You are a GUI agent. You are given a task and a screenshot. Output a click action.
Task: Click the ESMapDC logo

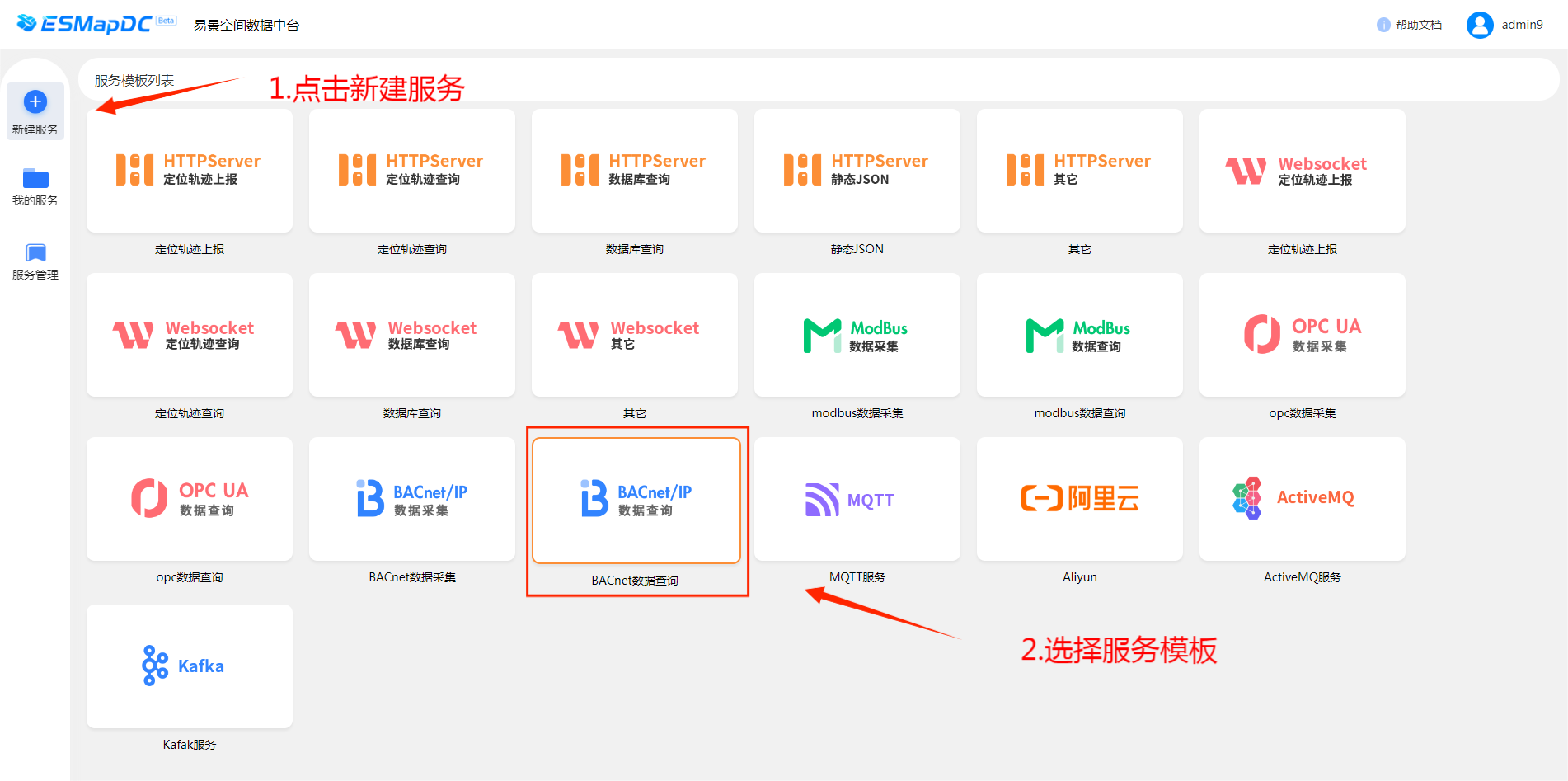pyautogui.click(x=84, y=24)
